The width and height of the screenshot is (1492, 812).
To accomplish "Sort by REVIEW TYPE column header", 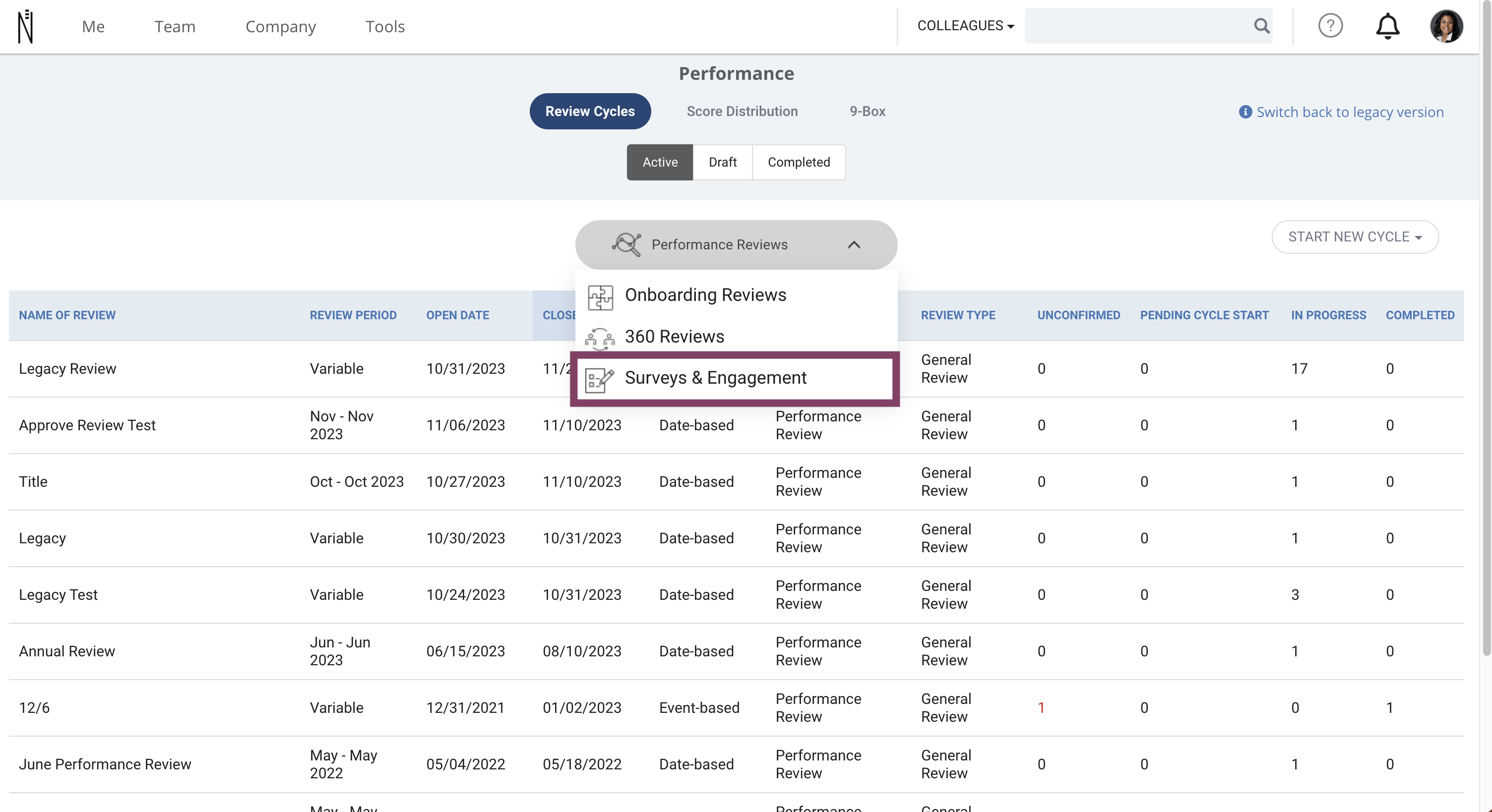I will (x=958, y=315).
